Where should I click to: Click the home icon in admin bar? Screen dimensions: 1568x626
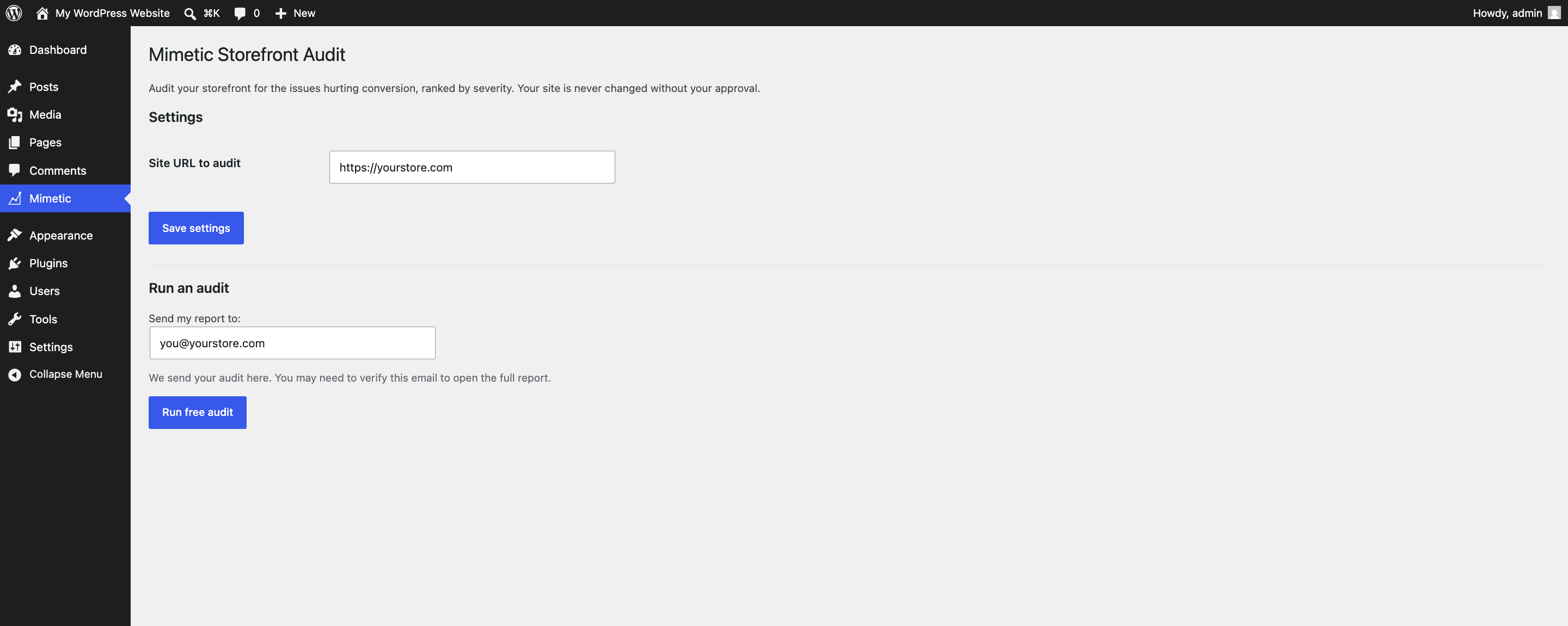click(x=42, y=13)
